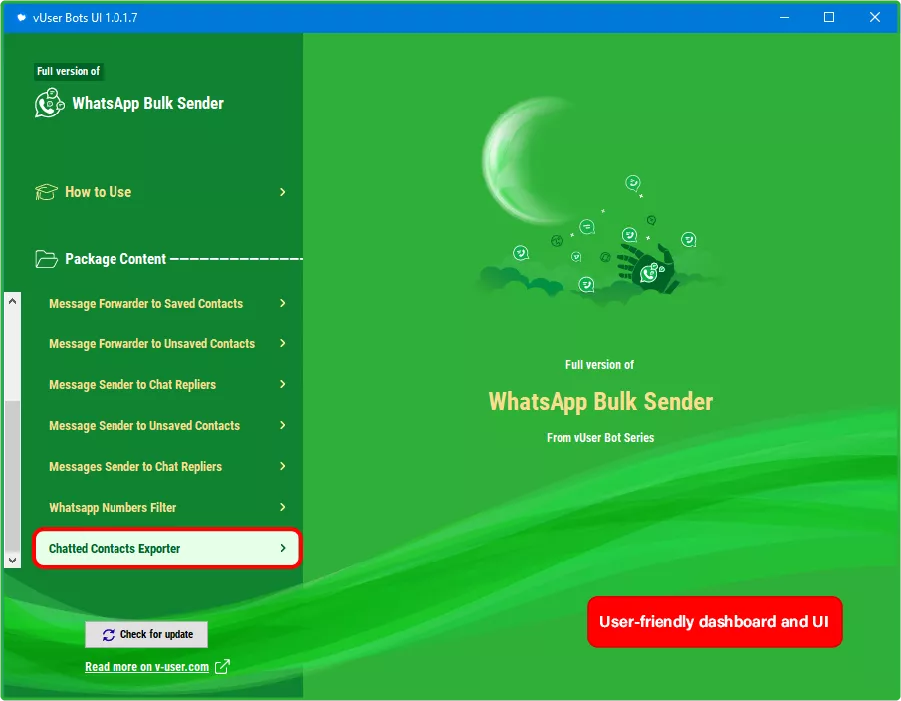Expand Message Sender to Chat Repliers arrow

283,384
